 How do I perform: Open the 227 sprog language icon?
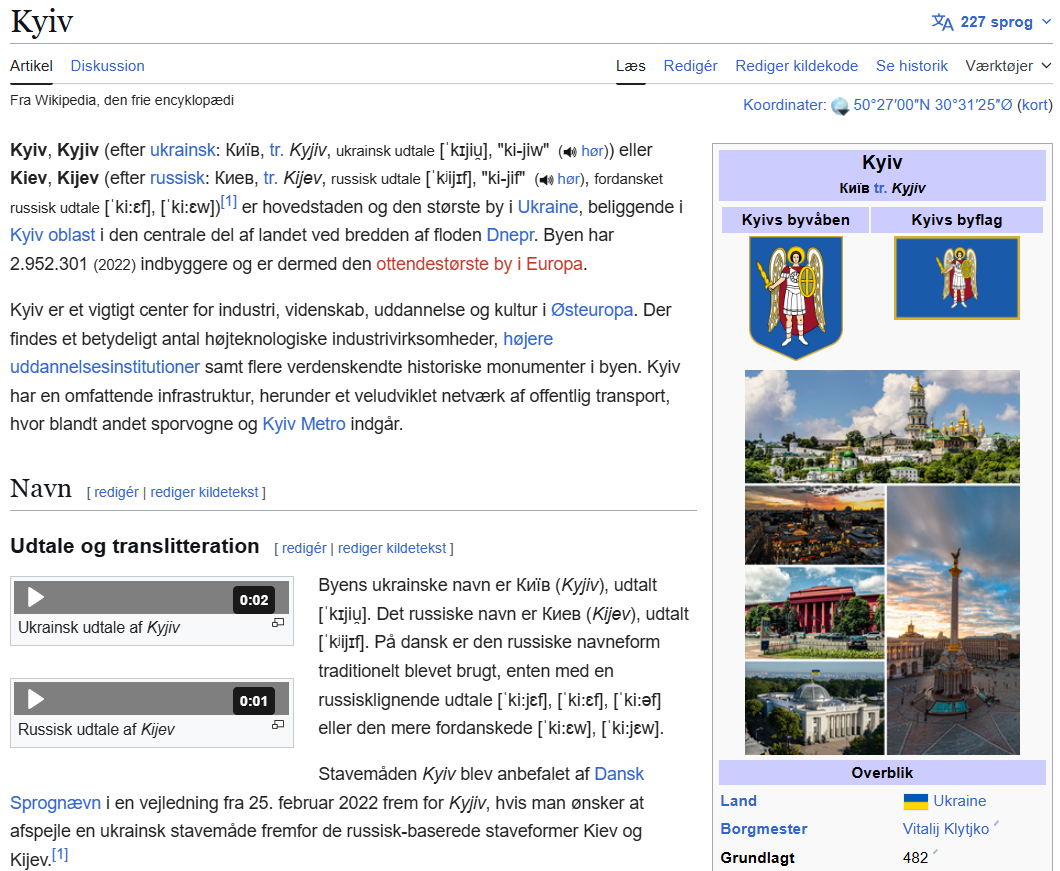pyautogui.click(x=942, y=22)
